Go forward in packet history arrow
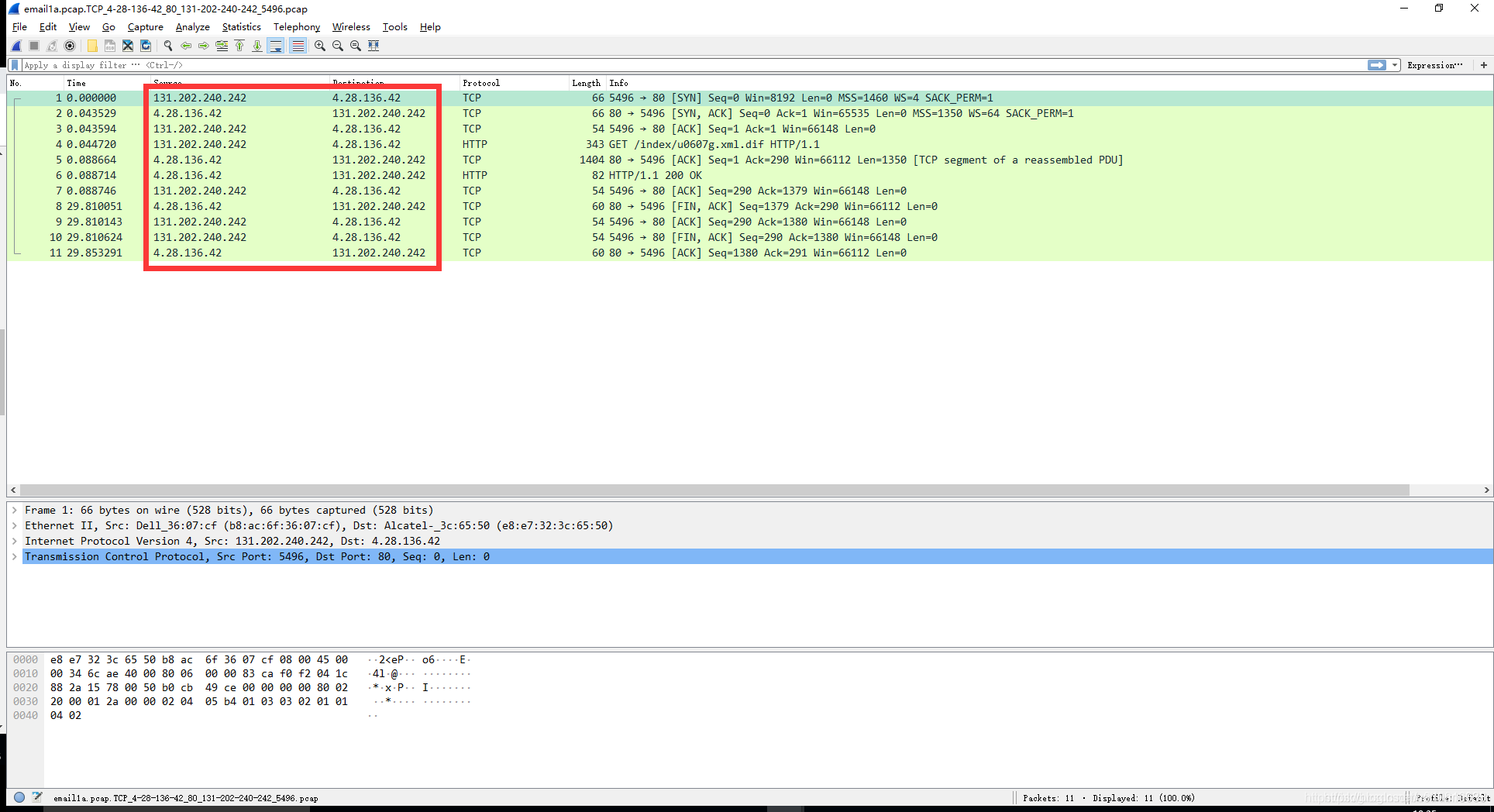This screenshot has width=1494, height=812. (x=204, y=46)
